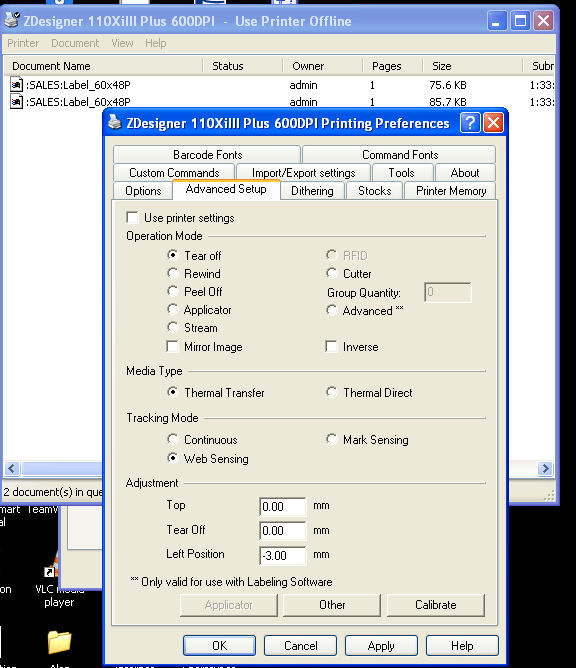Click the queue window's left scroll arrow
Image resolution: width=576 pixels, height=668 pixels.
coord(12,469)
